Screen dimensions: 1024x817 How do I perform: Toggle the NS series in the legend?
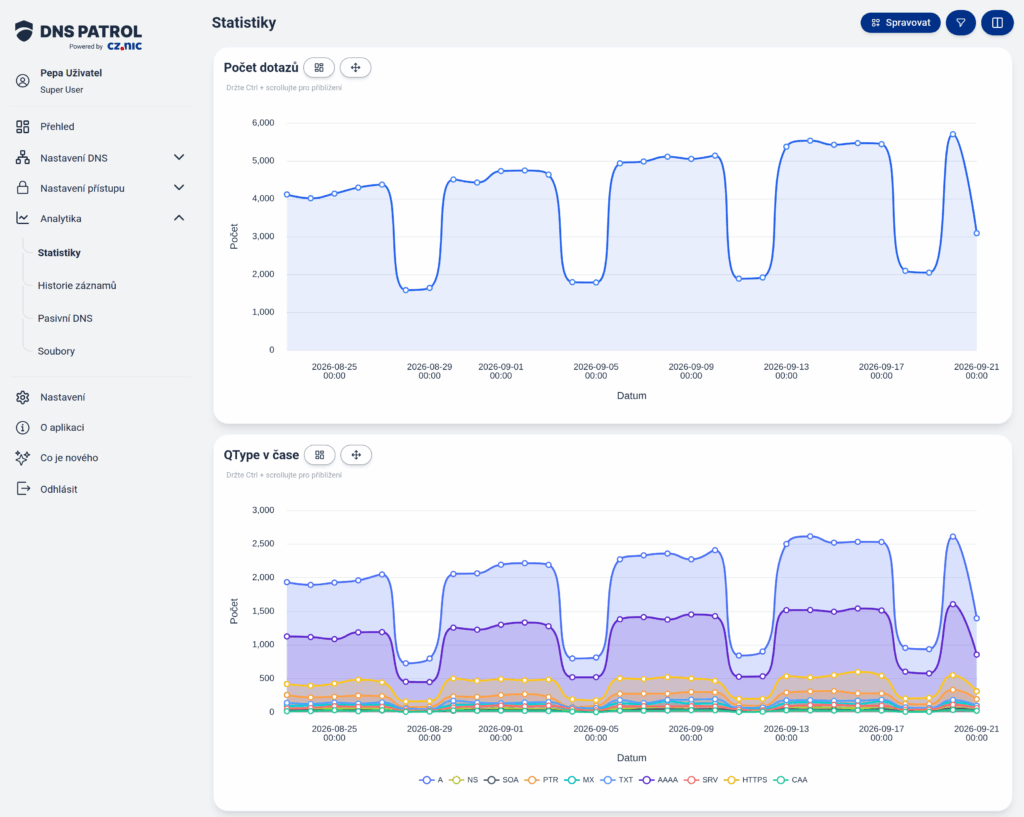pyautogui.click(x=463, y=780)
